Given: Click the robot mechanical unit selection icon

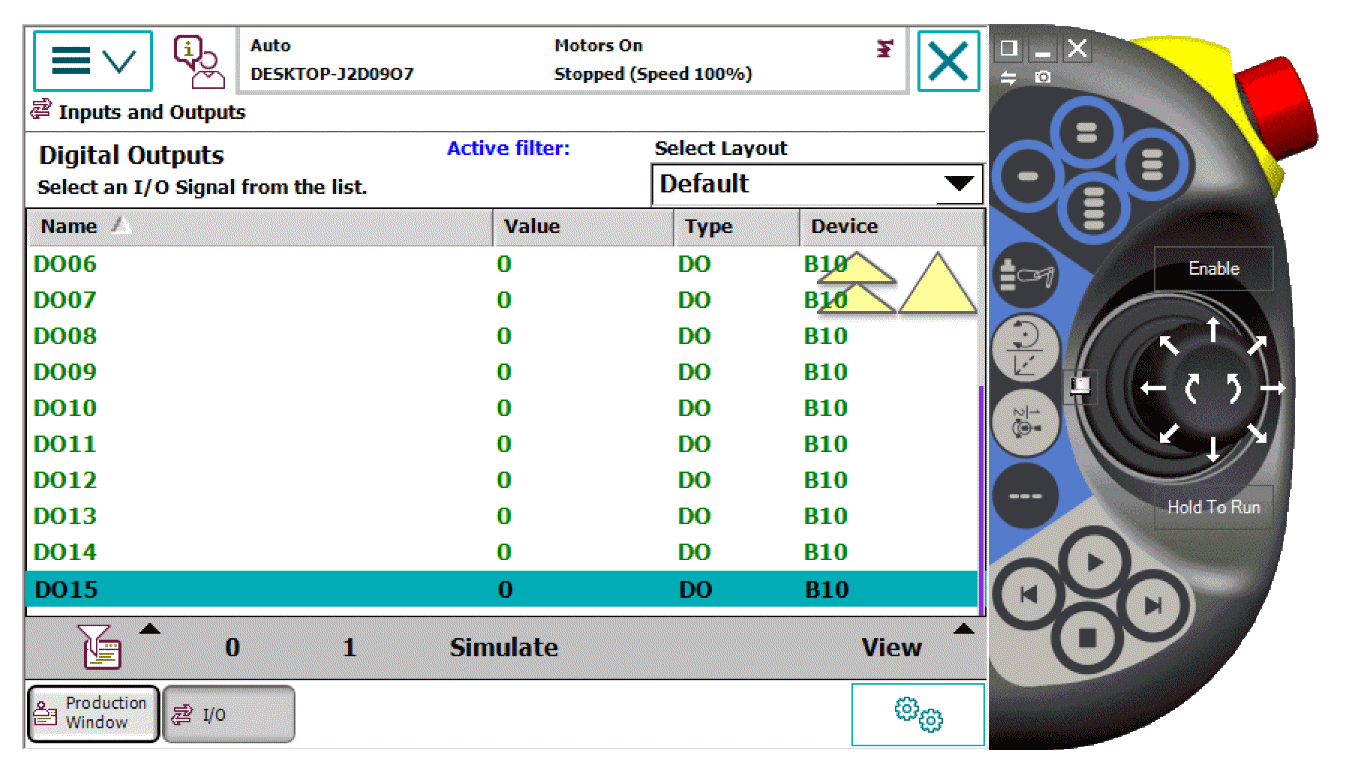Looking at the screenshot, I should click(1026, 274).
